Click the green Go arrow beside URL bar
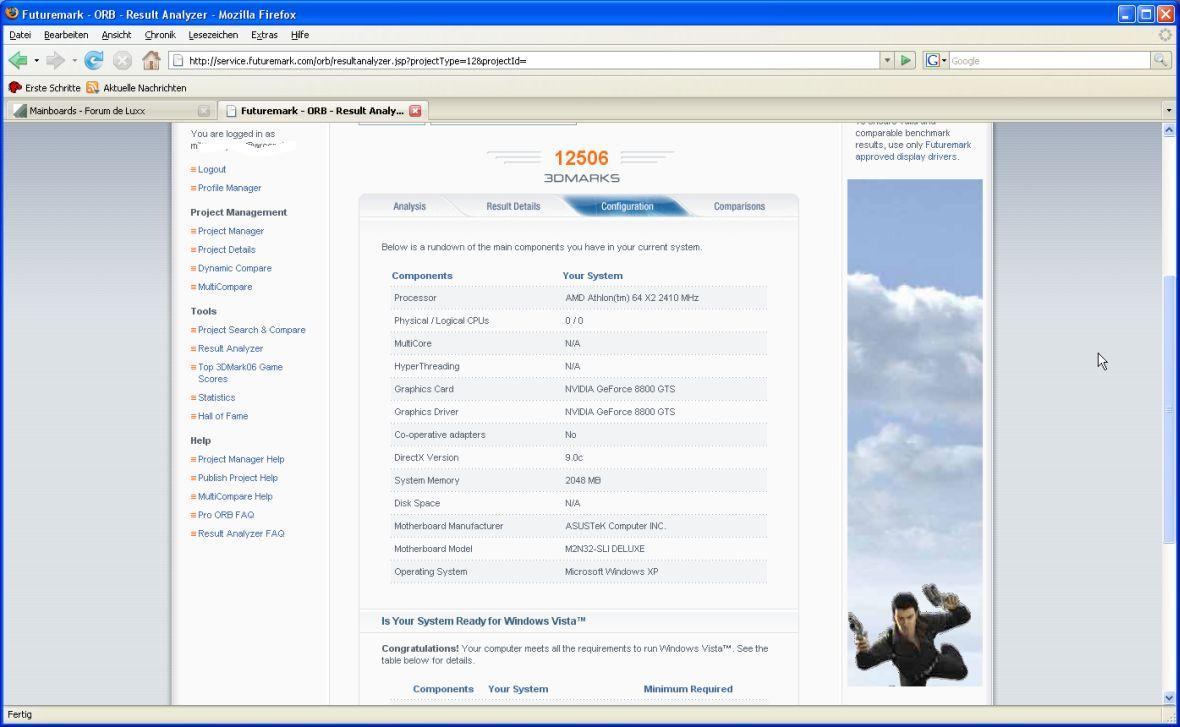The height and width of the screenshot is (727, 1180). pyautogui.click(x=905, y=60)
